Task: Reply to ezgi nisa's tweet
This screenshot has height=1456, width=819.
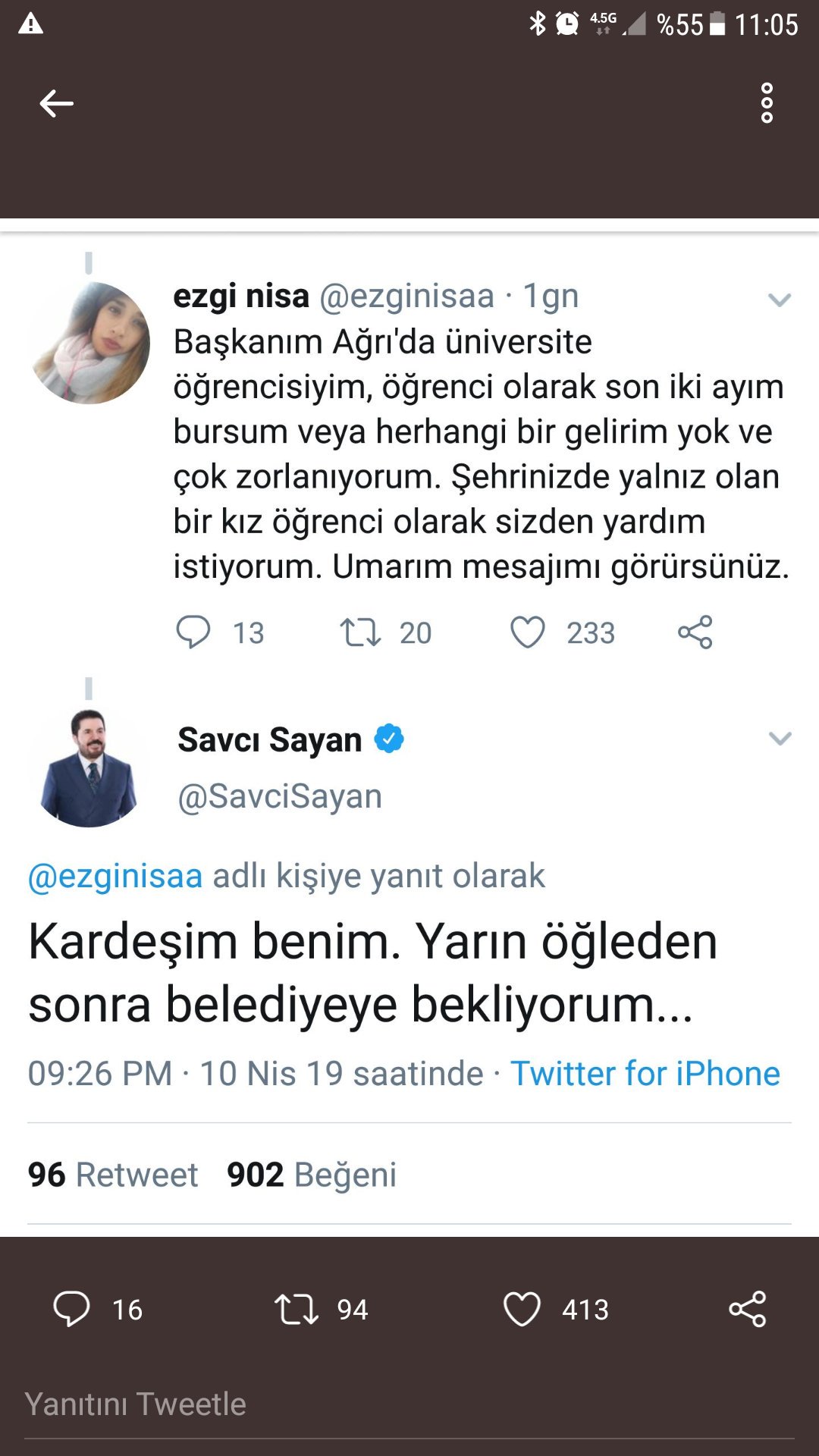Action: pyautogui.click(x=193, y=632)
